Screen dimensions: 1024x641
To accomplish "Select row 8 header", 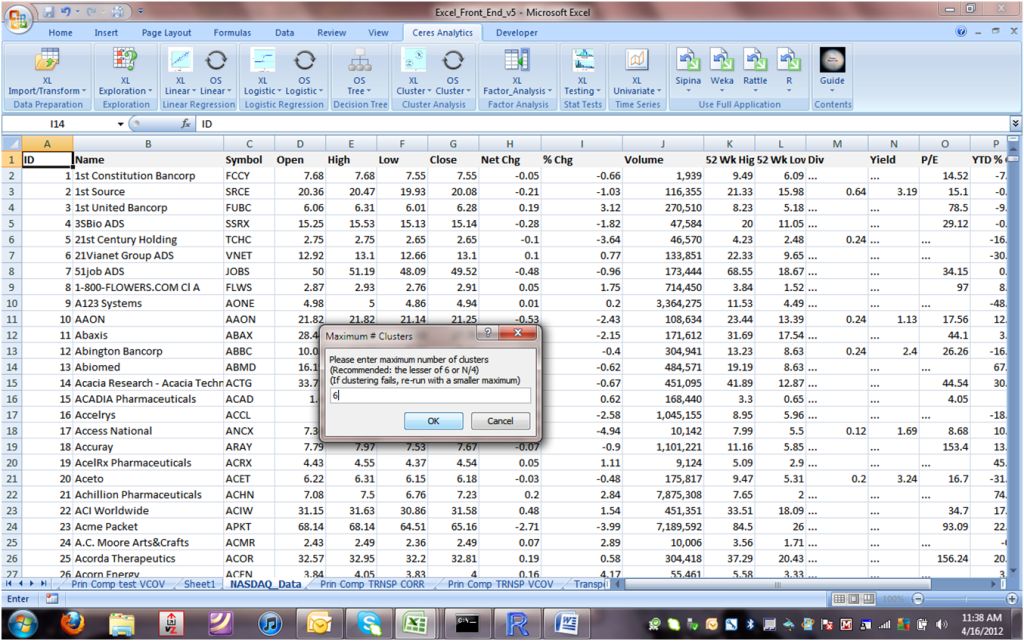I will 11,272.
